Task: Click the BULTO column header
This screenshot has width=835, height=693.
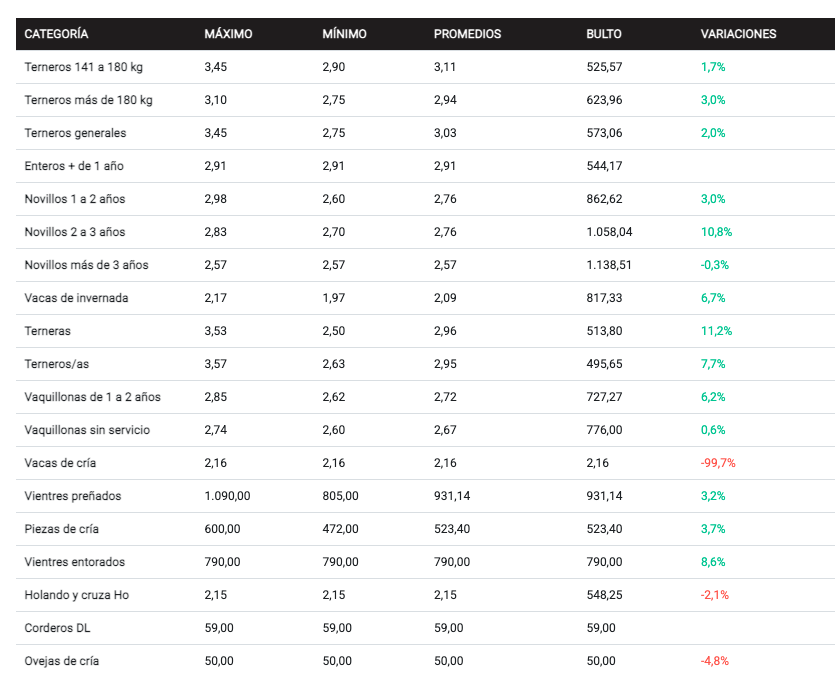Action: coord(603,34)
